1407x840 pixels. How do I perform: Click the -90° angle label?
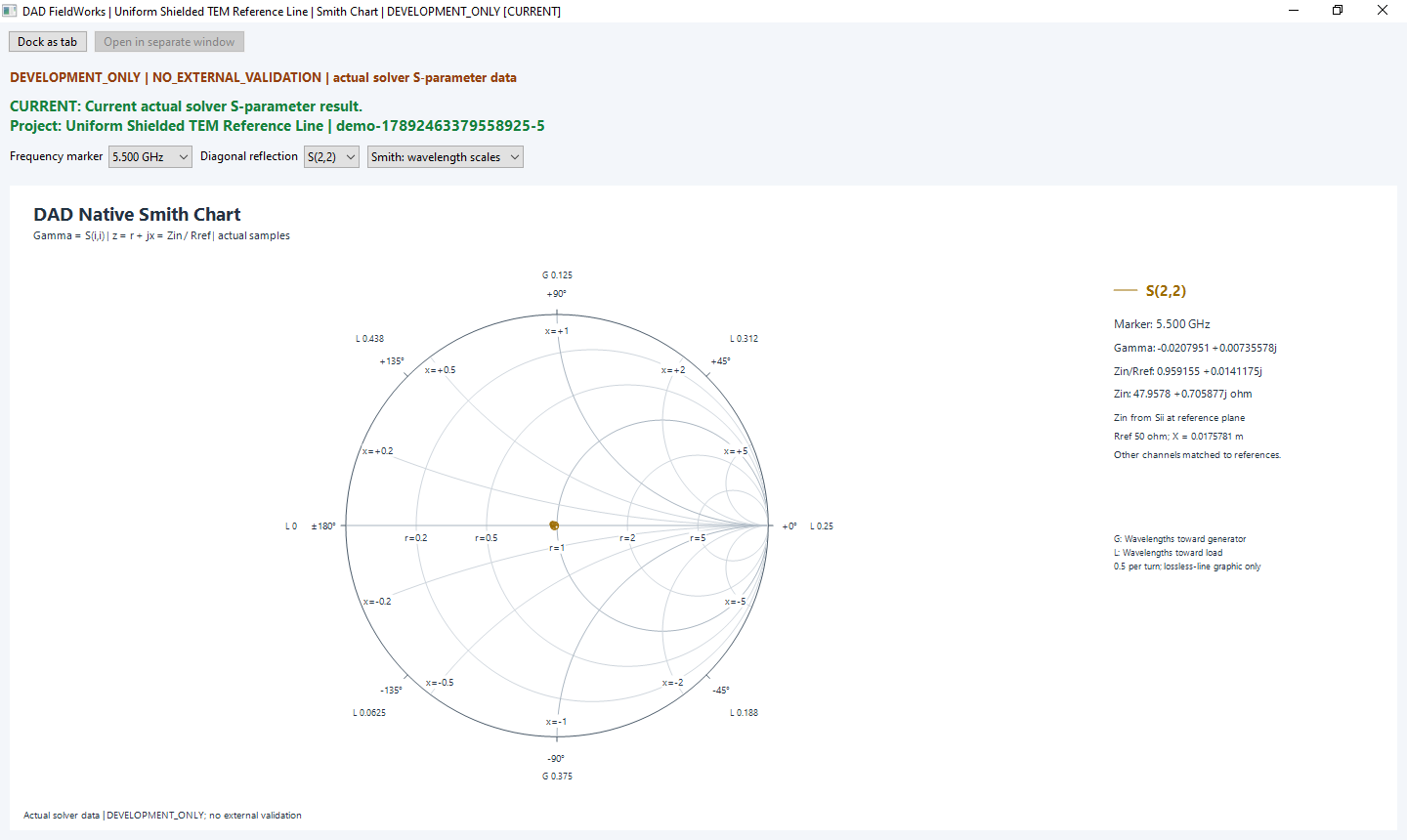[556, 759]
